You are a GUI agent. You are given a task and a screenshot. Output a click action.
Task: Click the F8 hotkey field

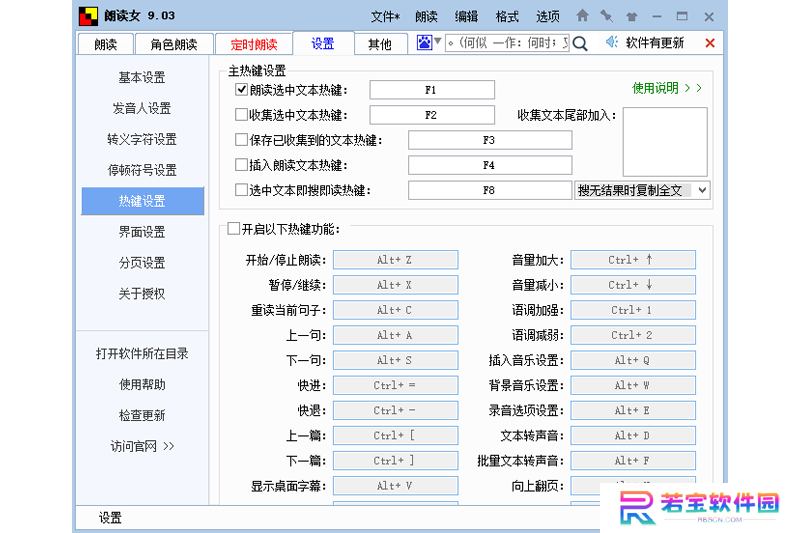(x=489, y=190)
